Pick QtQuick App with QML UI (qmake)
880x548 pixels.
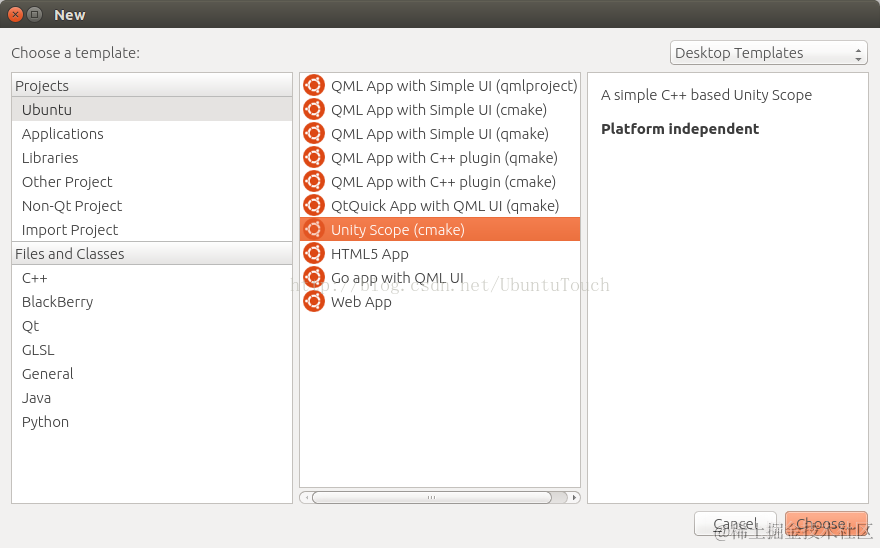tap(440, 206)
